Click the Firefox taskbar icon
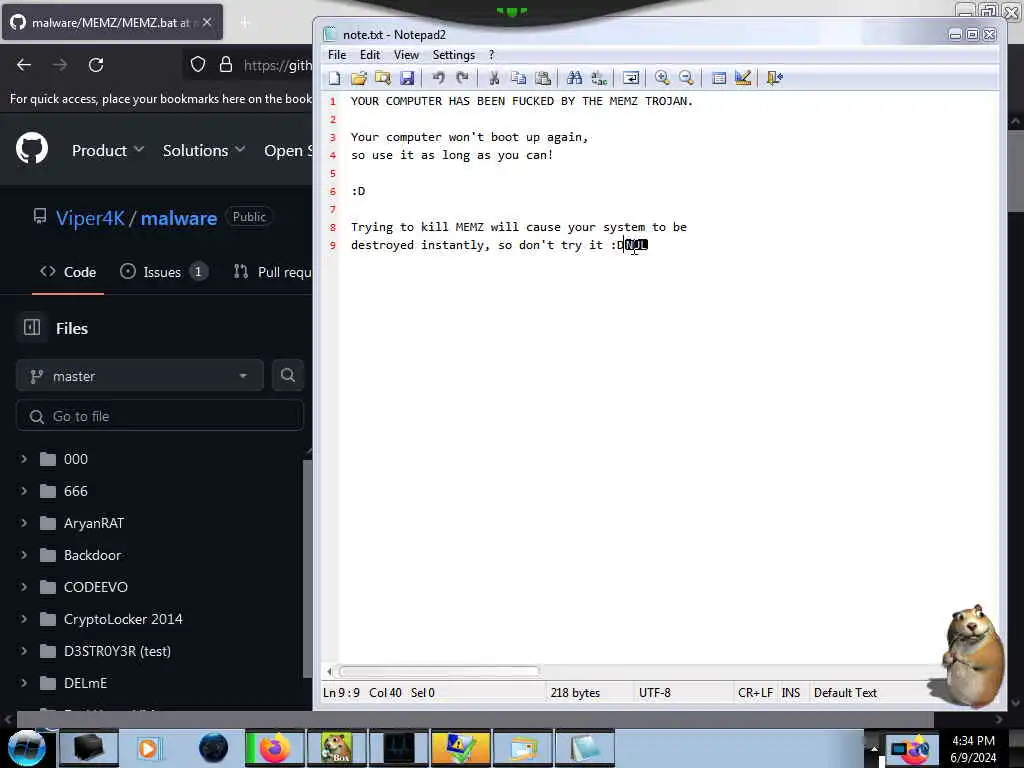Viewport: 1024px width, 768px height. 274,748
